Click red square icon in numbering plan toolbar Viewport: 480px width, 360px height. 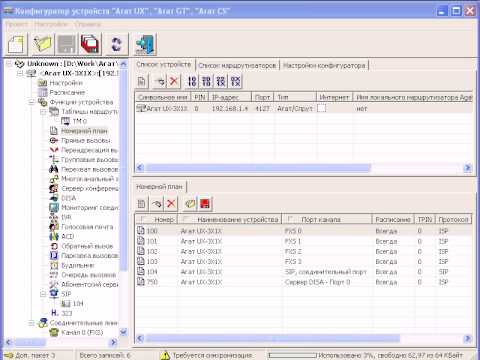coord(205,204)
